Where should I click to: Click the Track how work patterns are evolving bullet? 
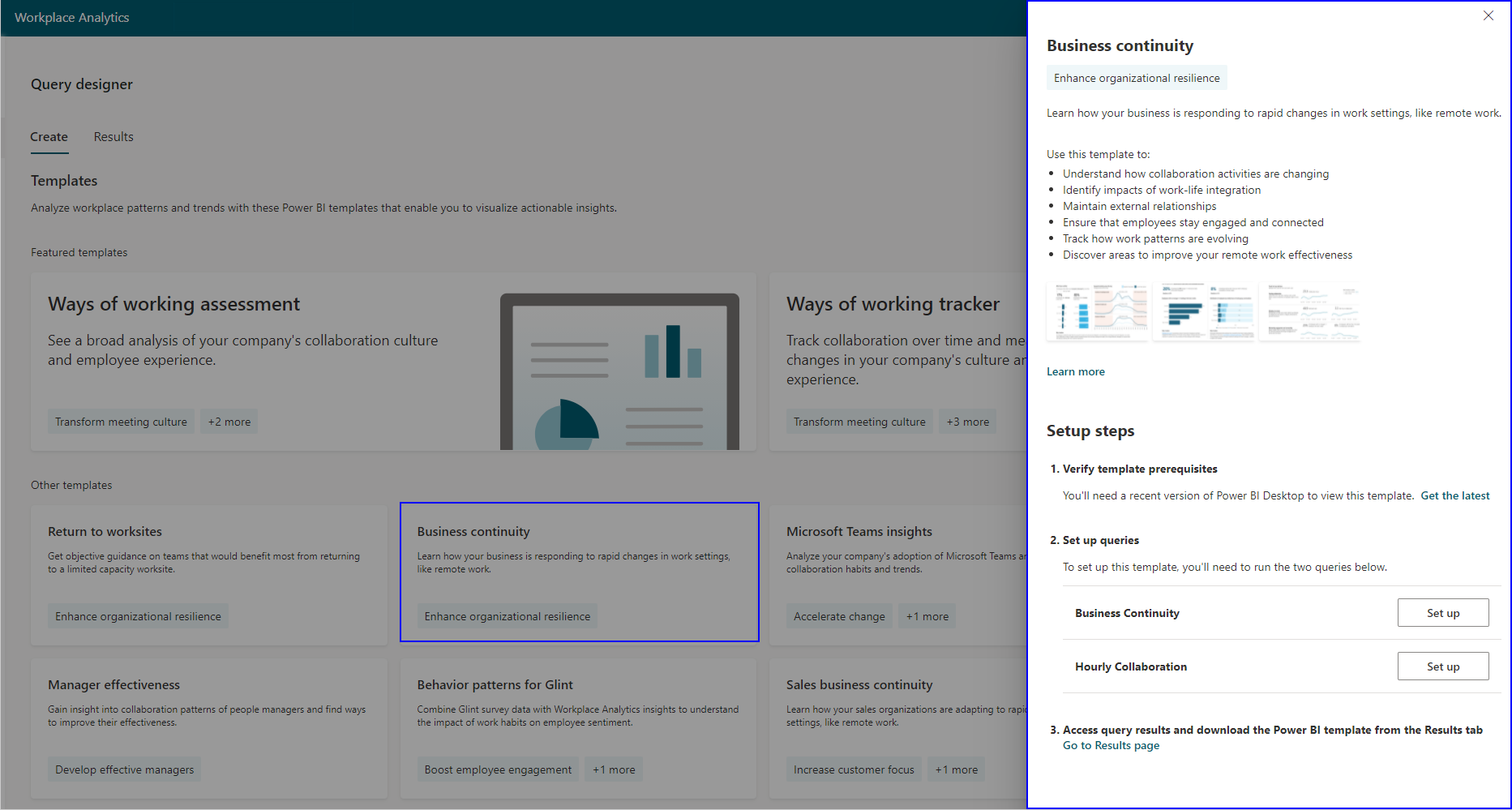pyautogui.click(x=1155, y=238)
